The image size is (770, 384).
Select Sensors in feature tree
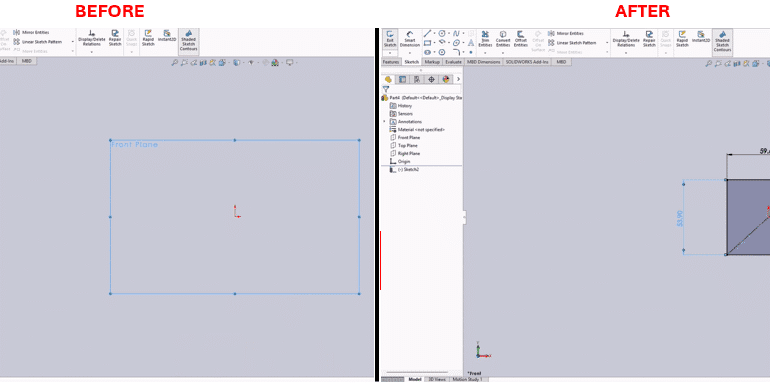401,113
